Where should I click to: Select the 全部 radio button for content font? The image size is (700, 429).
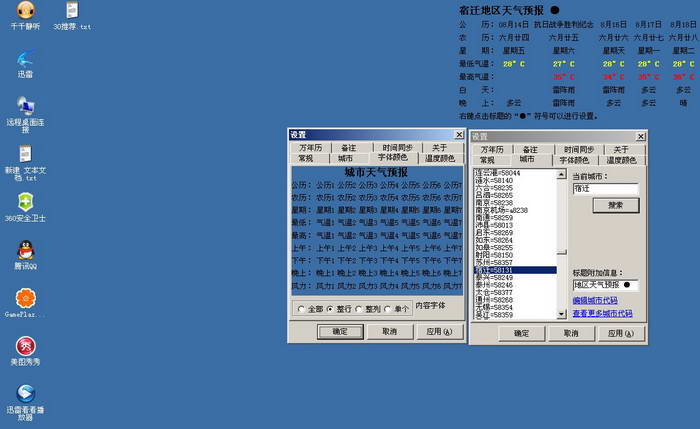click(x=302, y=309)
